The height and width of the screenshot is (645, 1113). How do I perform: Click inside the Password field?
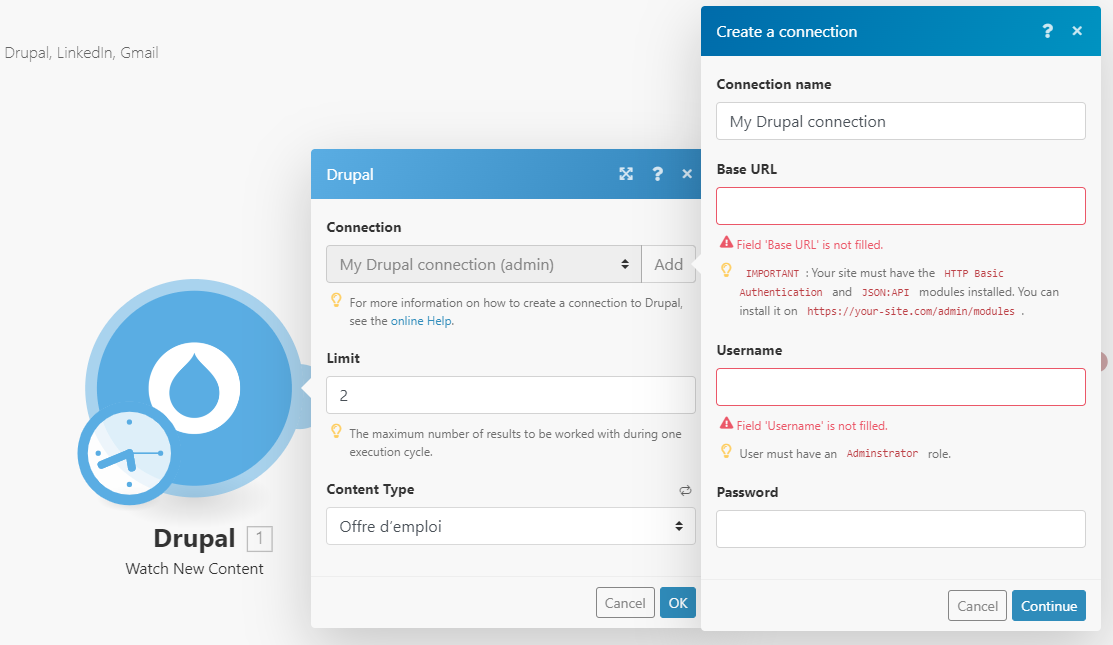click(x=900, y=528)
